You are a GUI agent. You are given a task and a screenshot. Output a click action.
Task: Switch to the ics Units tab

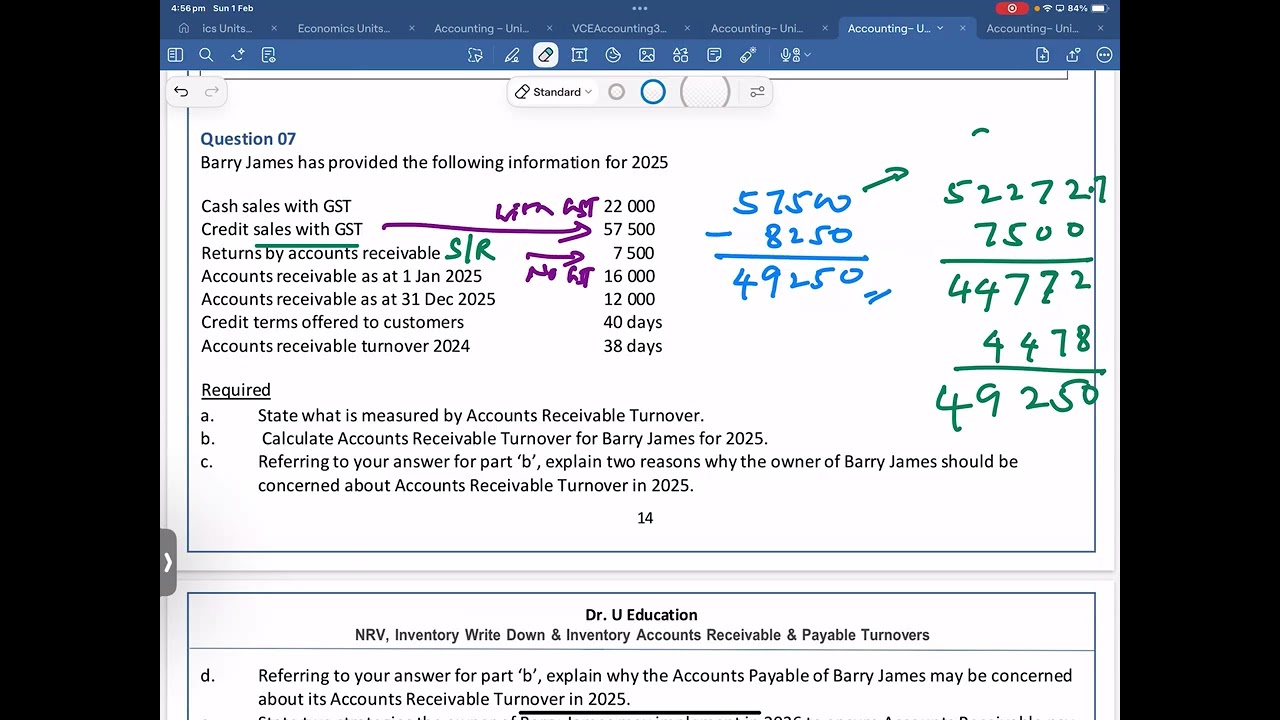point(228,28)
